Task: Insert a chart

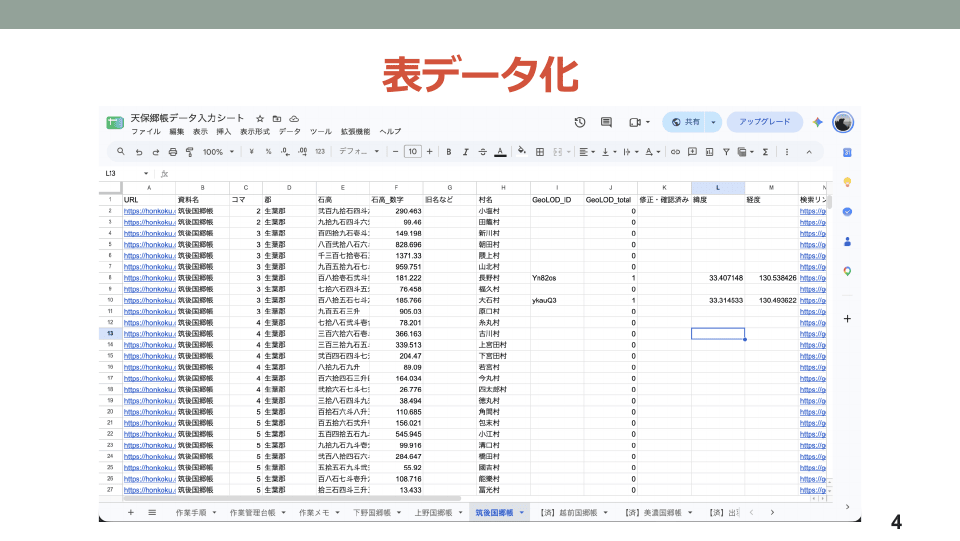Action: [x=709, y=152]
